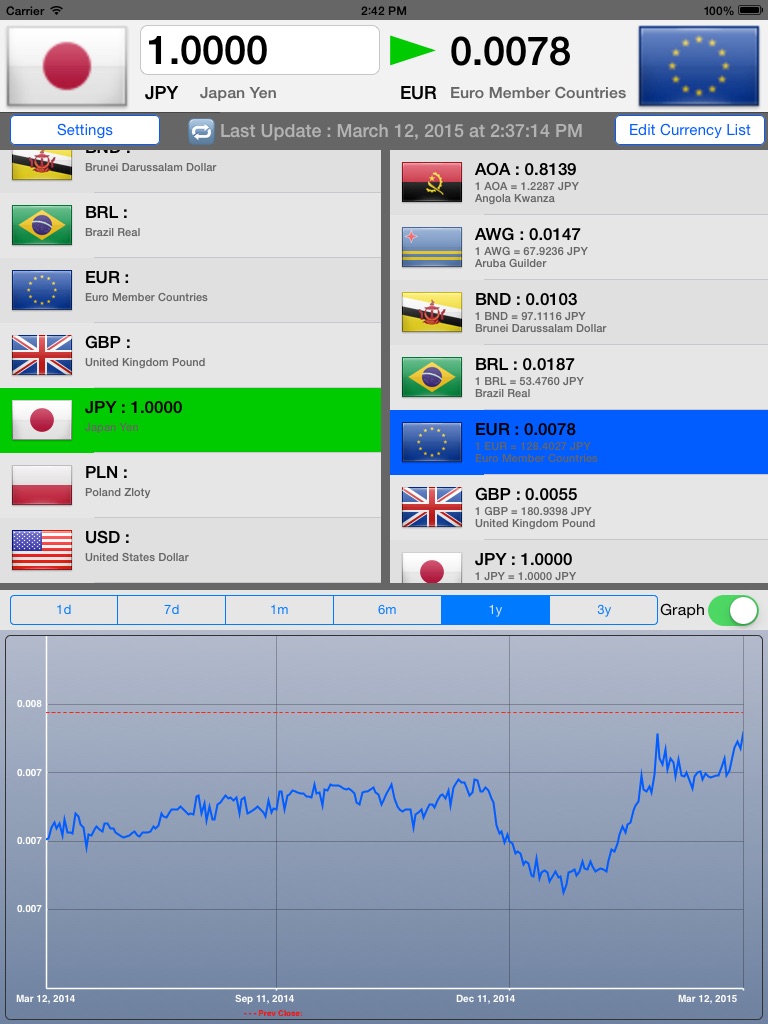This screenshot has width=768, height=1024.
Task: Tap UK flag in left currency list
Action: [x=42, y=355]
